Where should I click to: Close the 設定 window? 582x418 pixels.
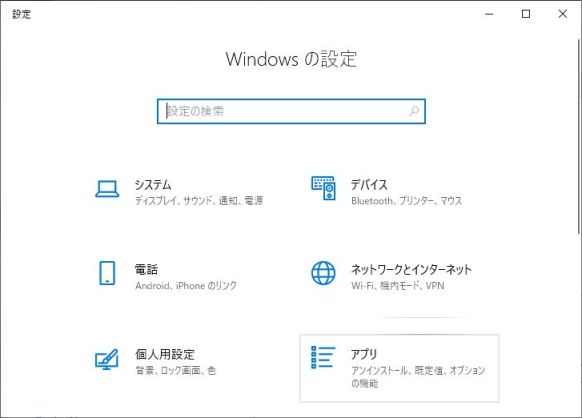click(x=563, y=14)
